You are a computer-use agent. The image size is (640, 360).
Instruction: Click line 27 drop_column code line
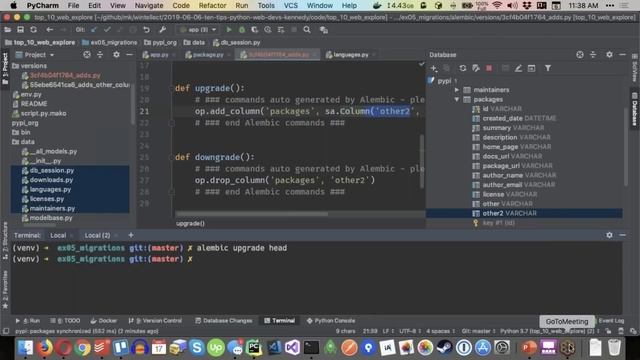point(284,180)
